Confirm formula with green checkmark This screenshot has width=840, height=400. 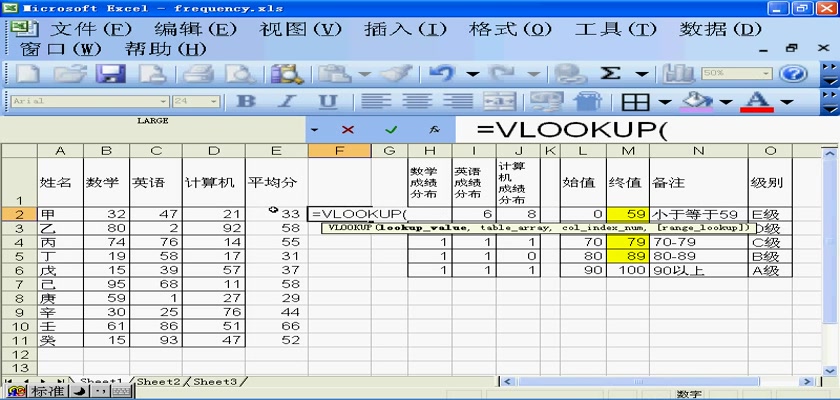click(x=391, y=130)
